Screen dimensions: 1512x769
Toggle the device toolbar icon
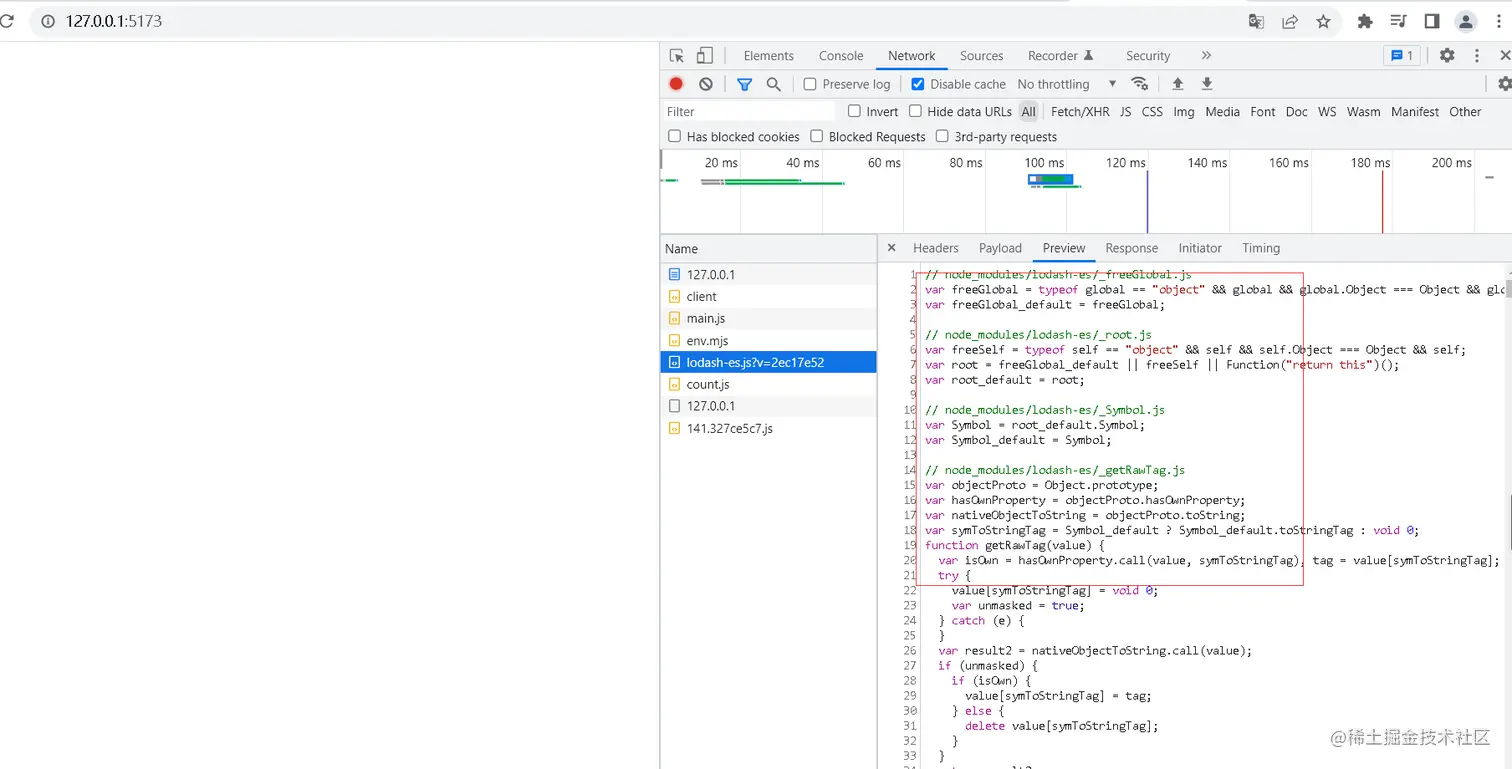705,56
